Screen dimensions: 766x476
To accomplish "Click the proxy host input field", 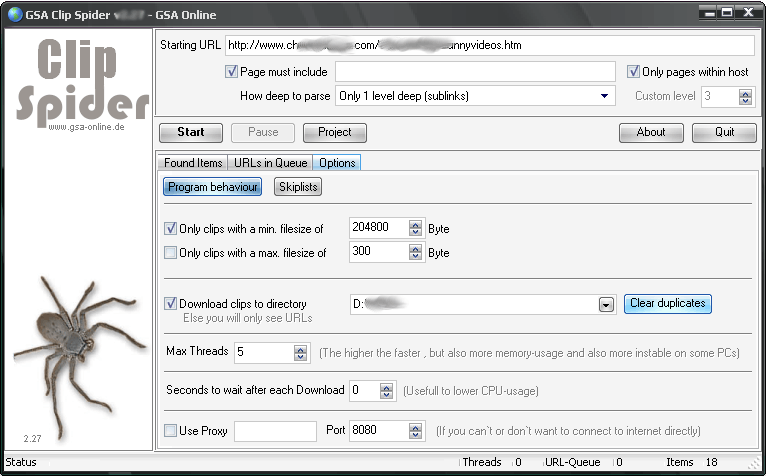I will 276,432.
